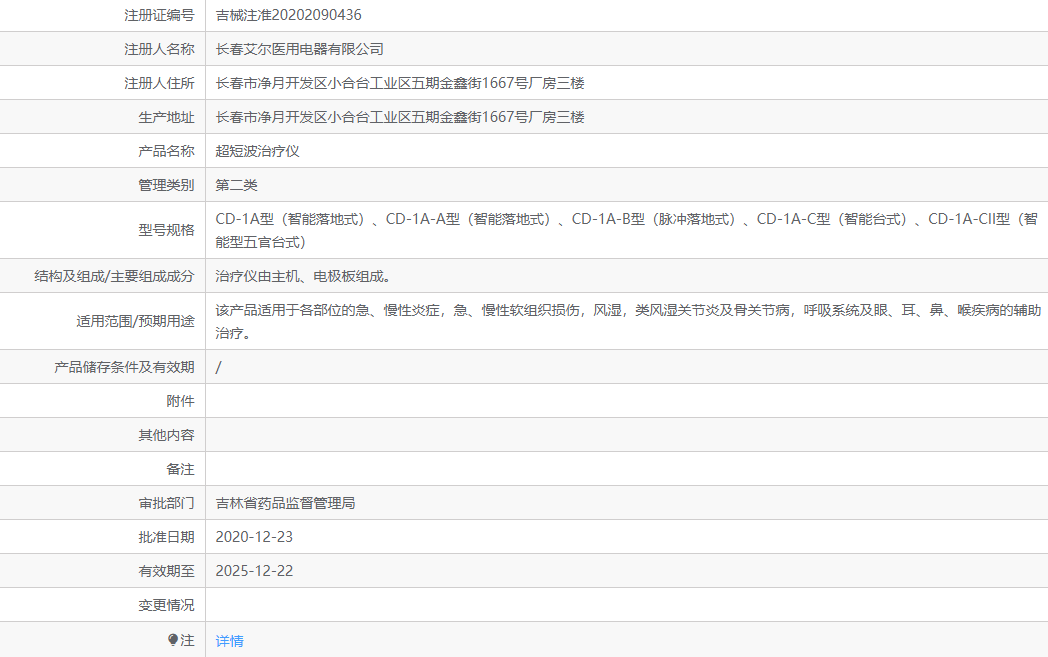Select the intended-use description starting 该产品适用于

tap(628, 321)
